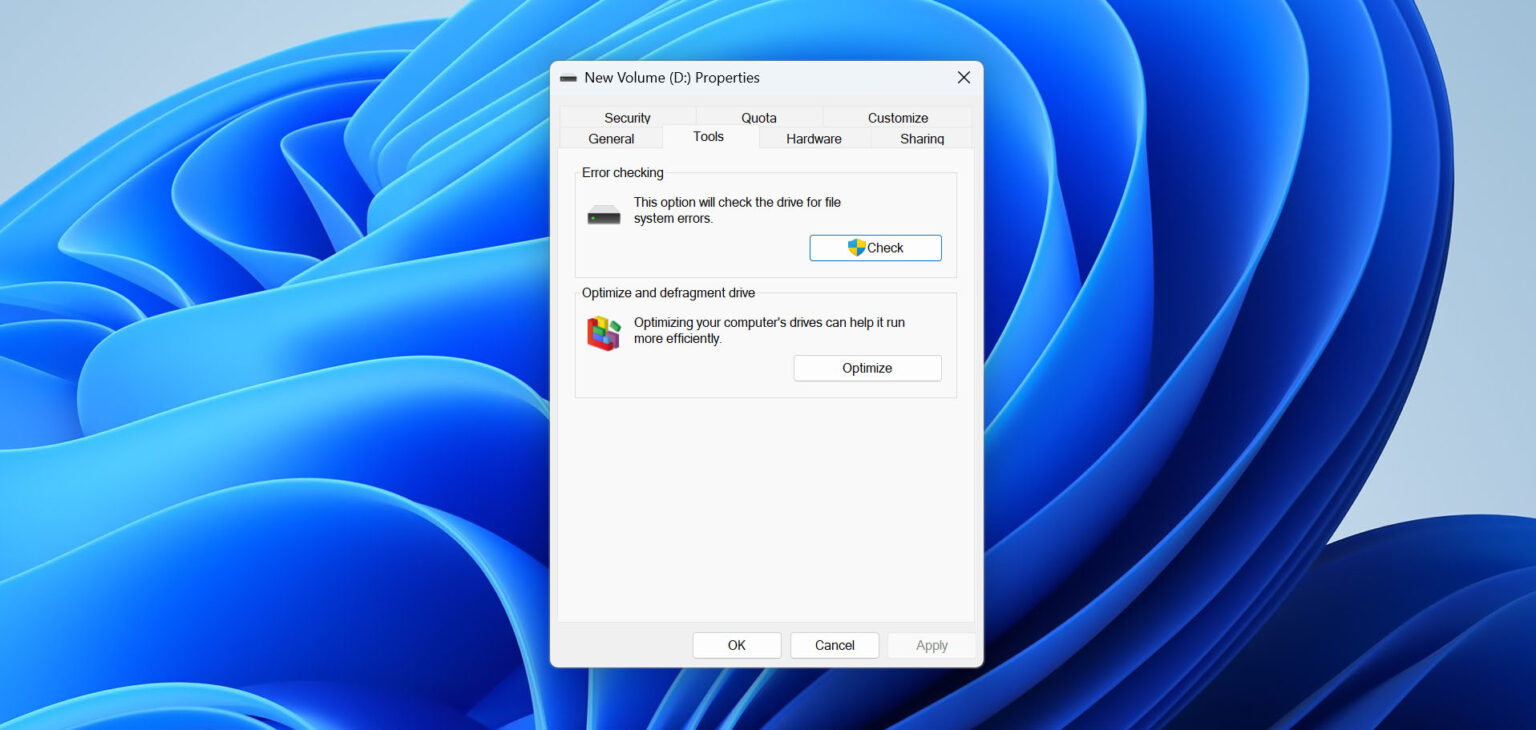Click the Check button
Image resolution: width=1536 pixels, height=730 pixels.
click(875, 248)
